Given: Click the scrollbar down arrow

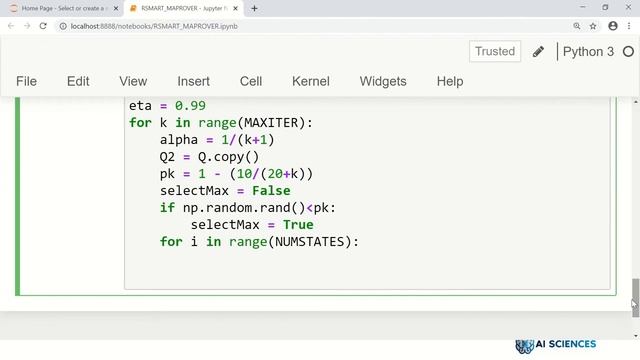Looking at the screenshot, I should coord(636,336).
